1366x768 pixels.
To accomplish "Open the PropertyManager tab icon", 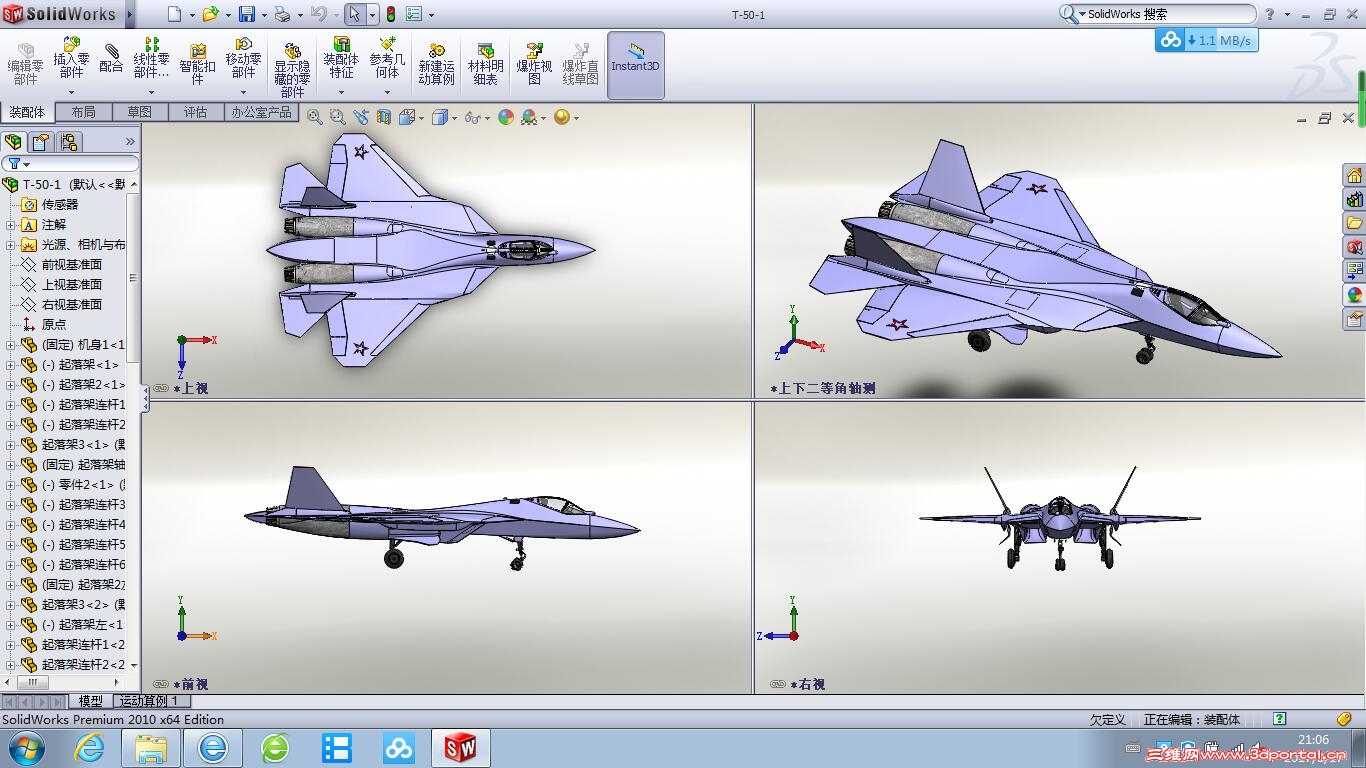I will pyautogui.click(x=40, y=142).
